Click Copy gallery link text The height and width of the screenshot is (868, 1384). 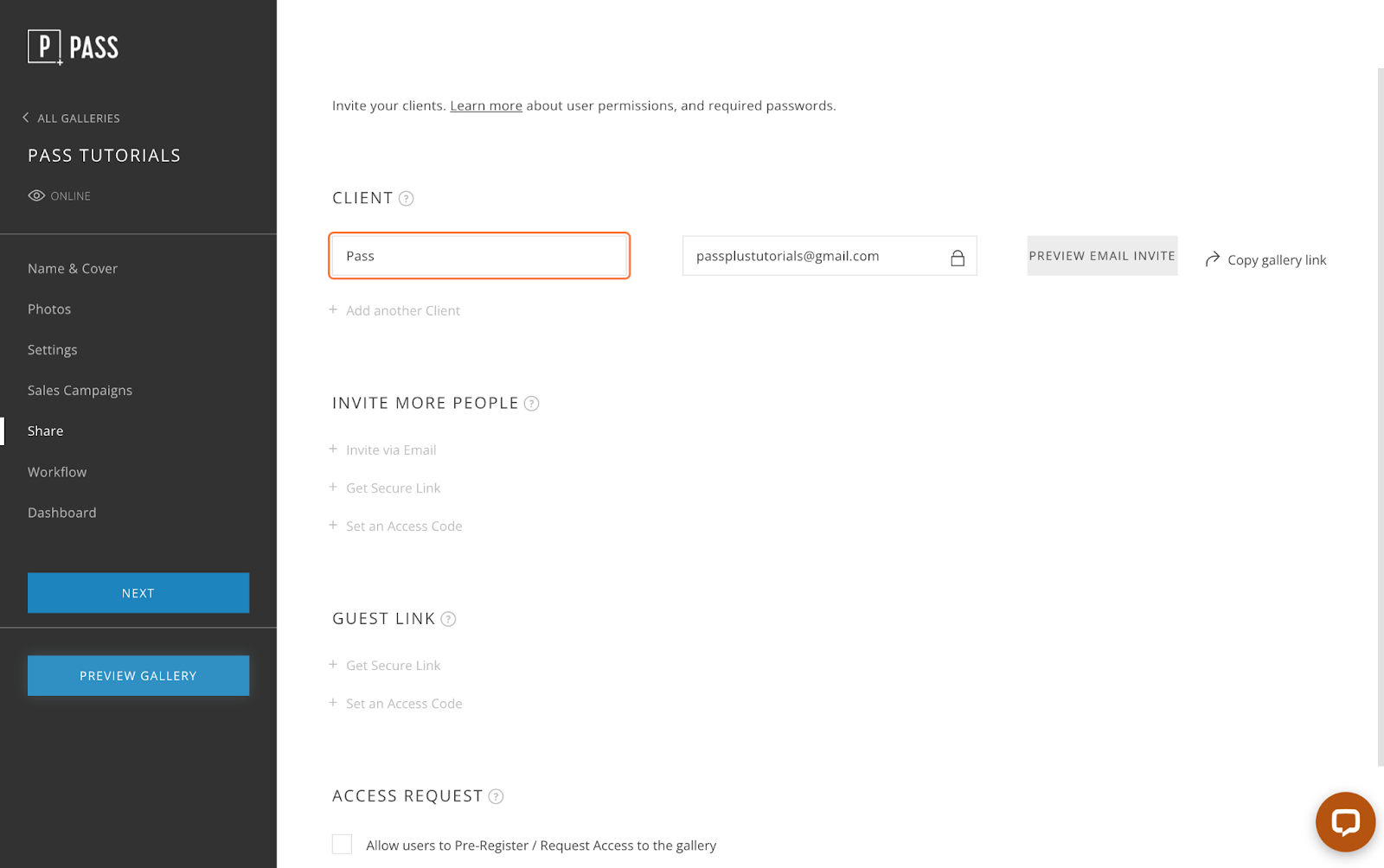click(1277, 260)
